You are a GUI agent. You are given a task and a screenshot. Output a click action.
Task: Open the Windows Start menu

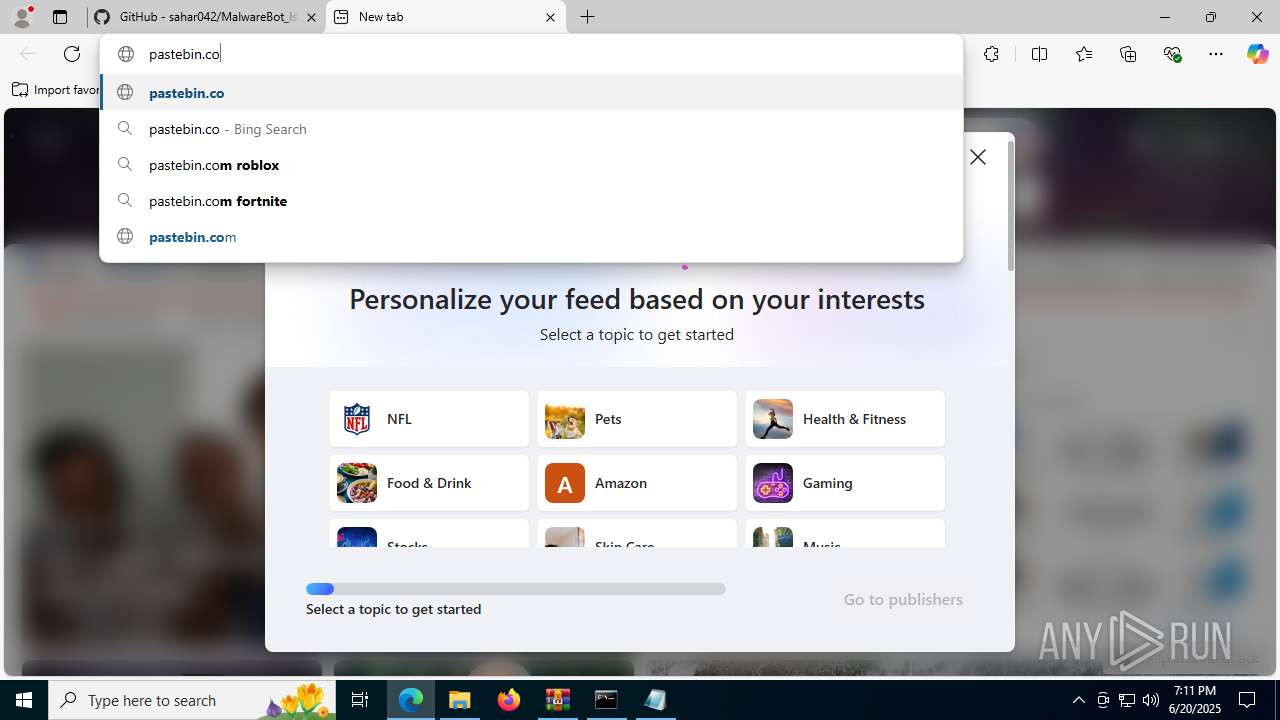coord(24,700)
